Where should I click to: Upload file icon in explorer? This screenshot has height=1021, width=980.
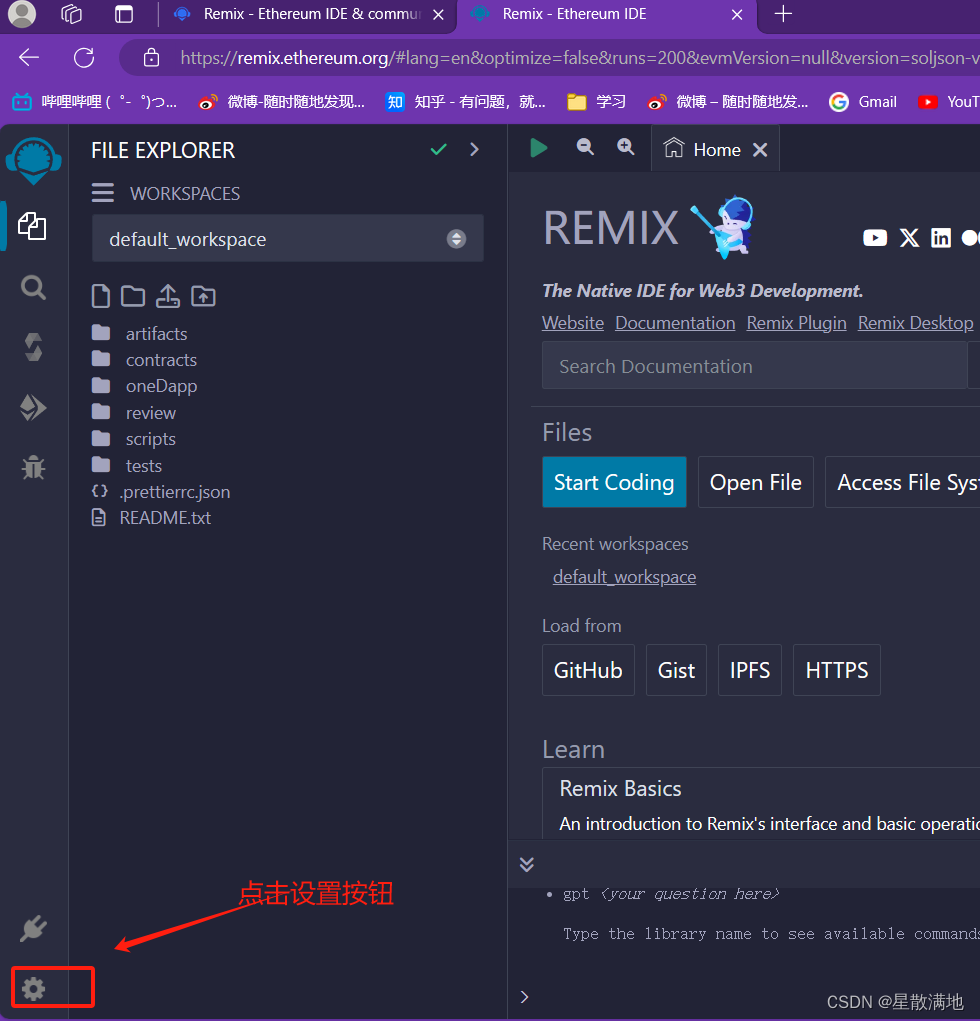(168, 296)
